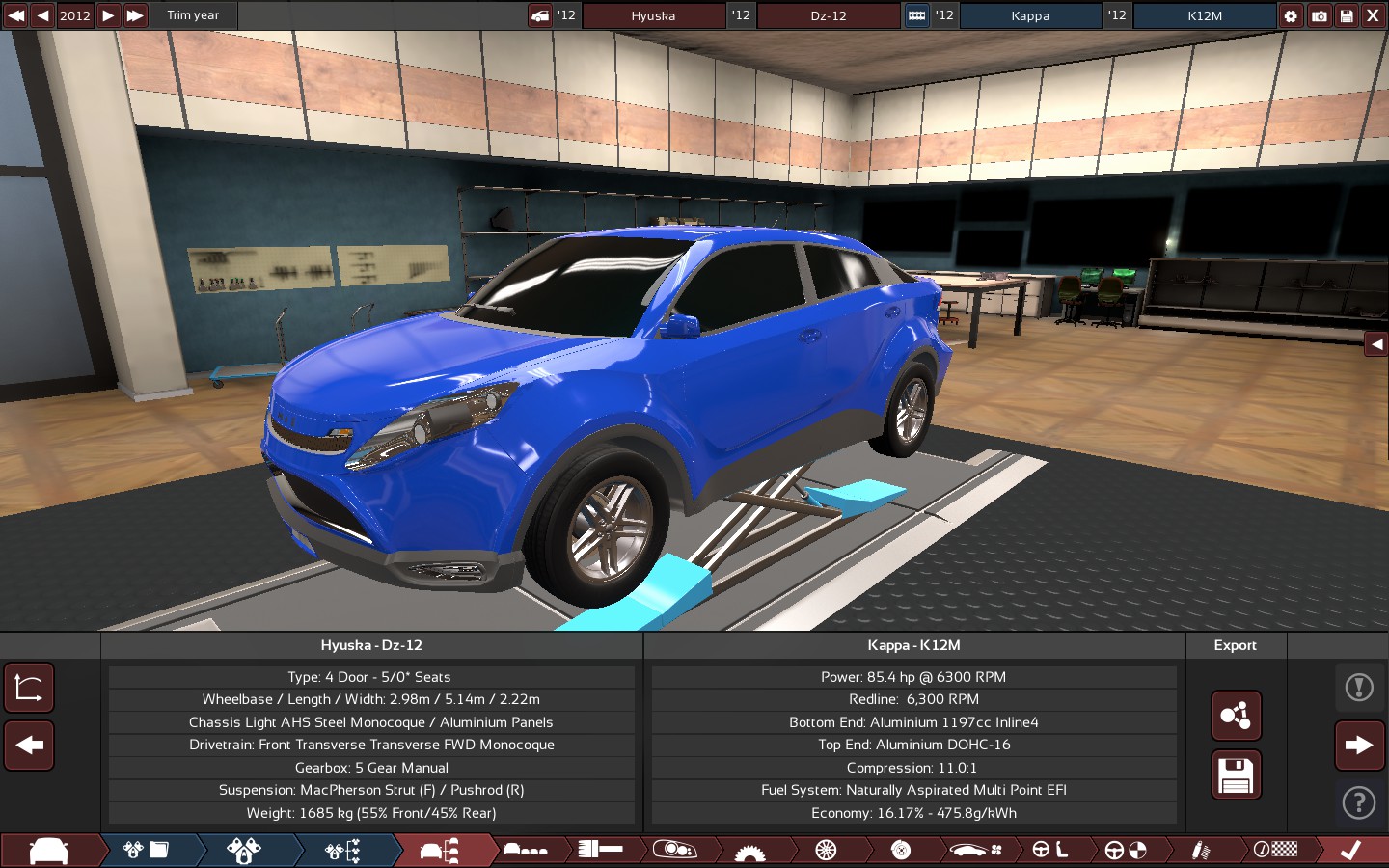Screen dimensions: 1389x868
Task: Click the Type: 4 Door - 5/0* Seats row
Action: pyautogui.click(x=371, y=677)
